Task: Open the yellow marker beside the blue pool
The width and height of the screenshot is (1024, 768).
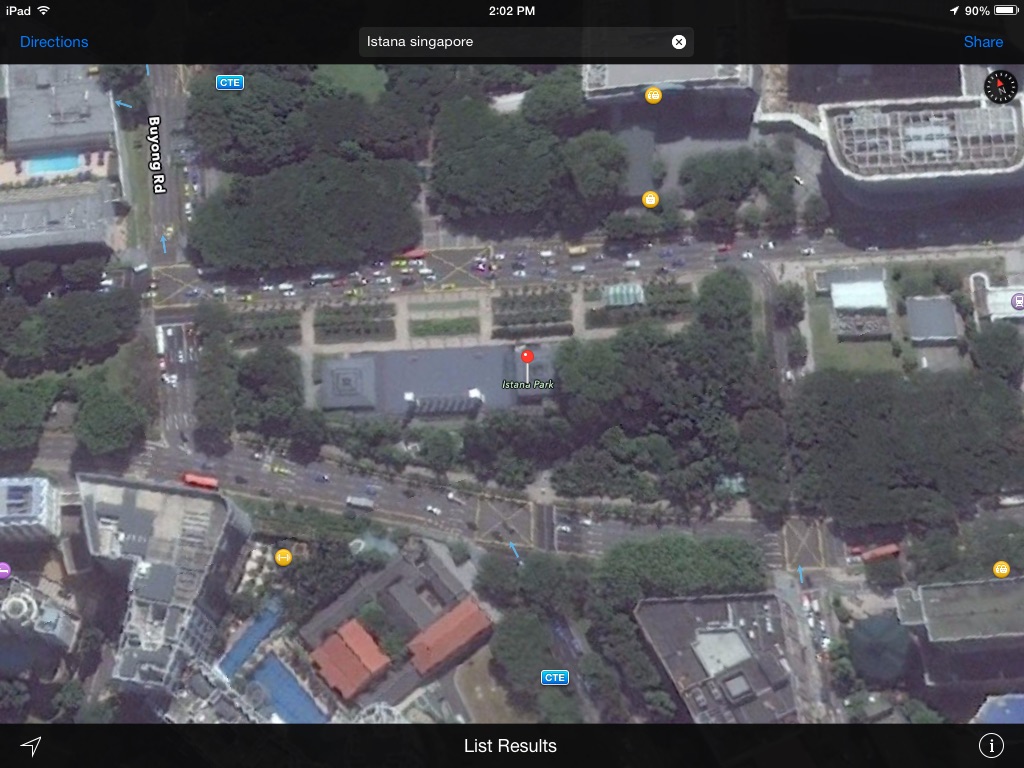Action: pyautogui.click(x=283, y=557)
